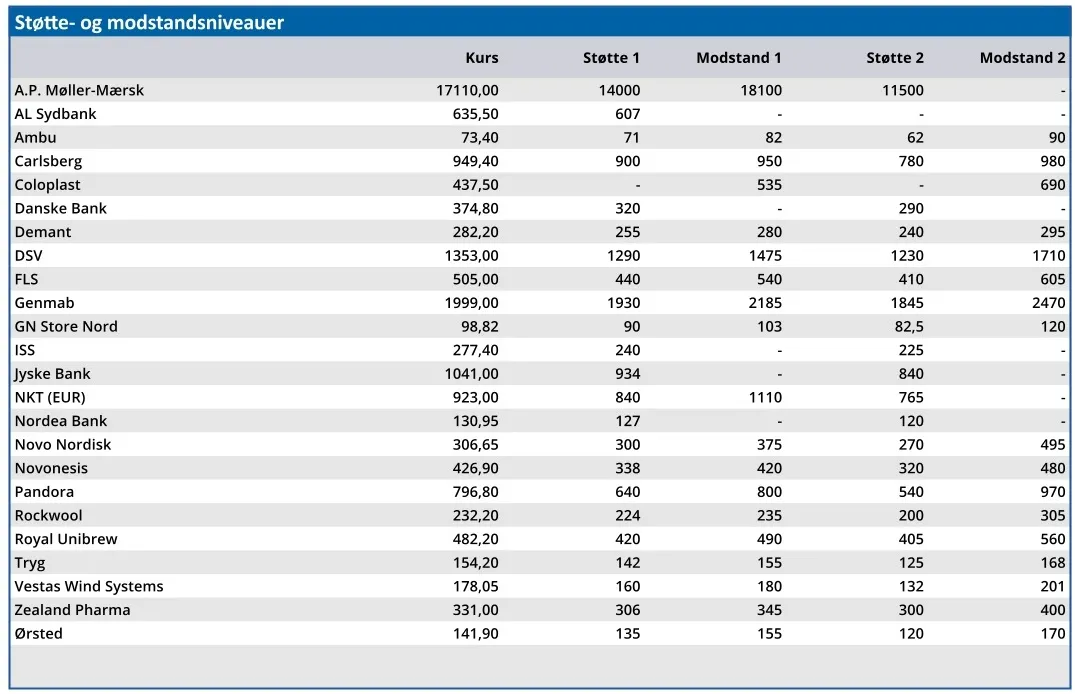Click the 'Demant' row name
1075x694 pixels.
(x=43, y=232)
